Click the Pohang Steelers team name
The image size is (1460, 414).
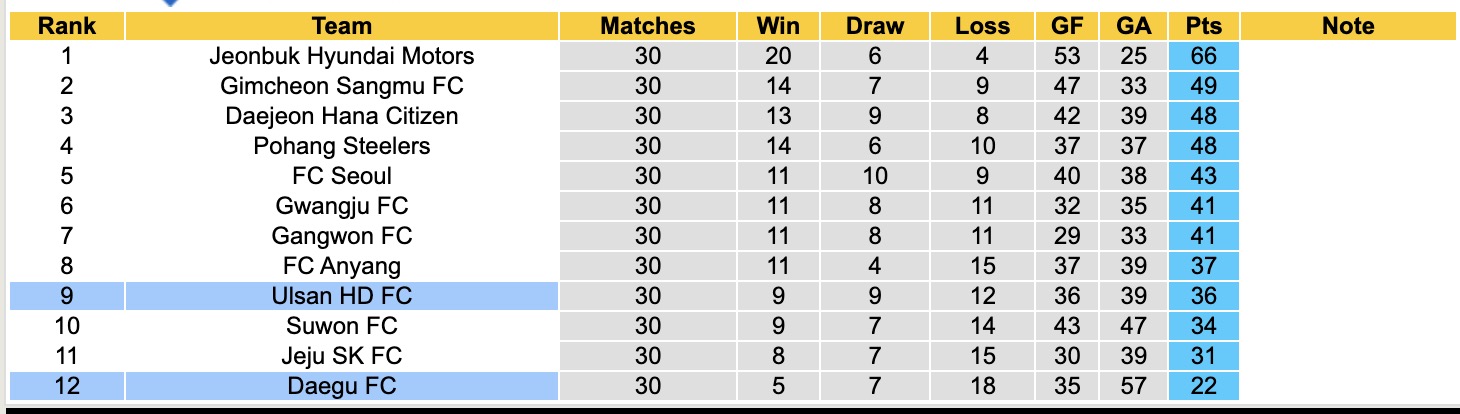[x=342, y=146]
